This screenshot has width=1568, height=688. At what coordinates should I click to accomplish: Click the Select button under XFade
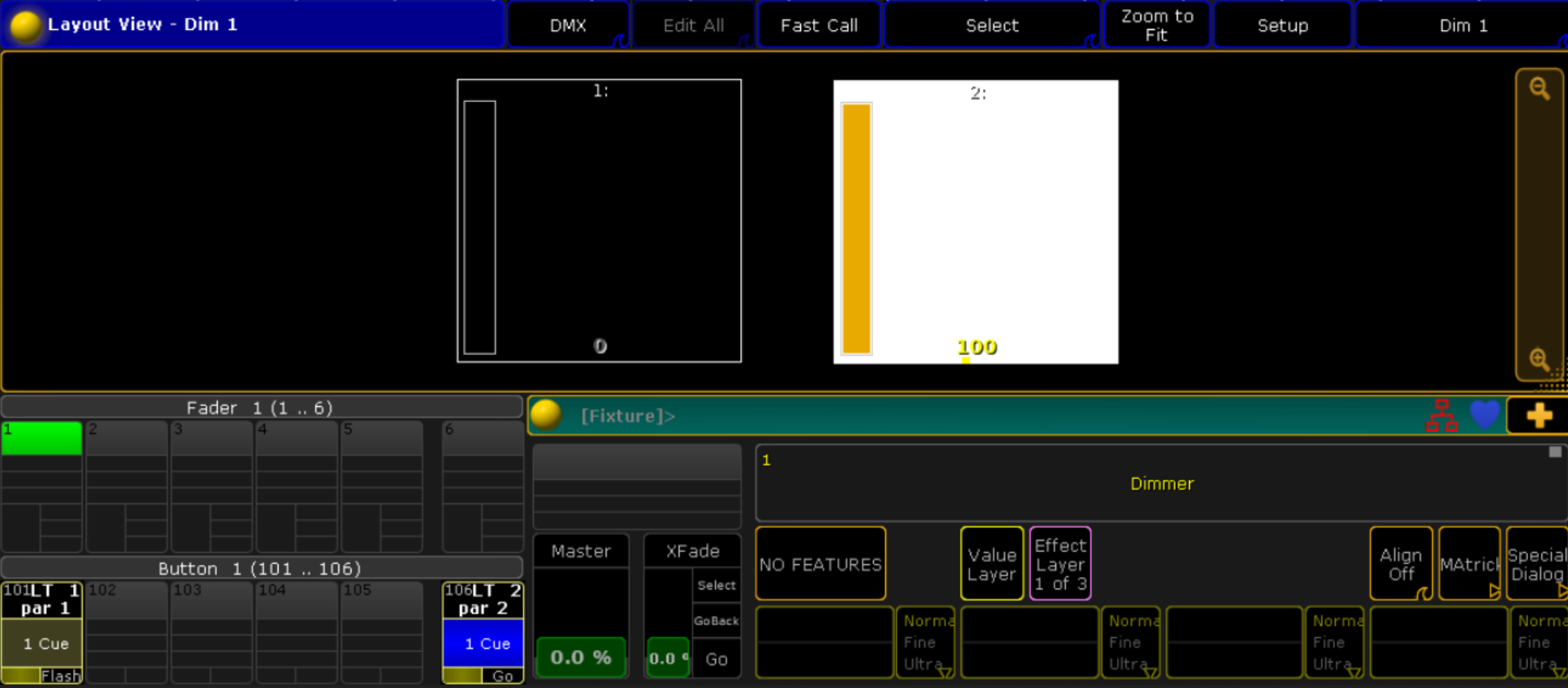click(716, 585)
